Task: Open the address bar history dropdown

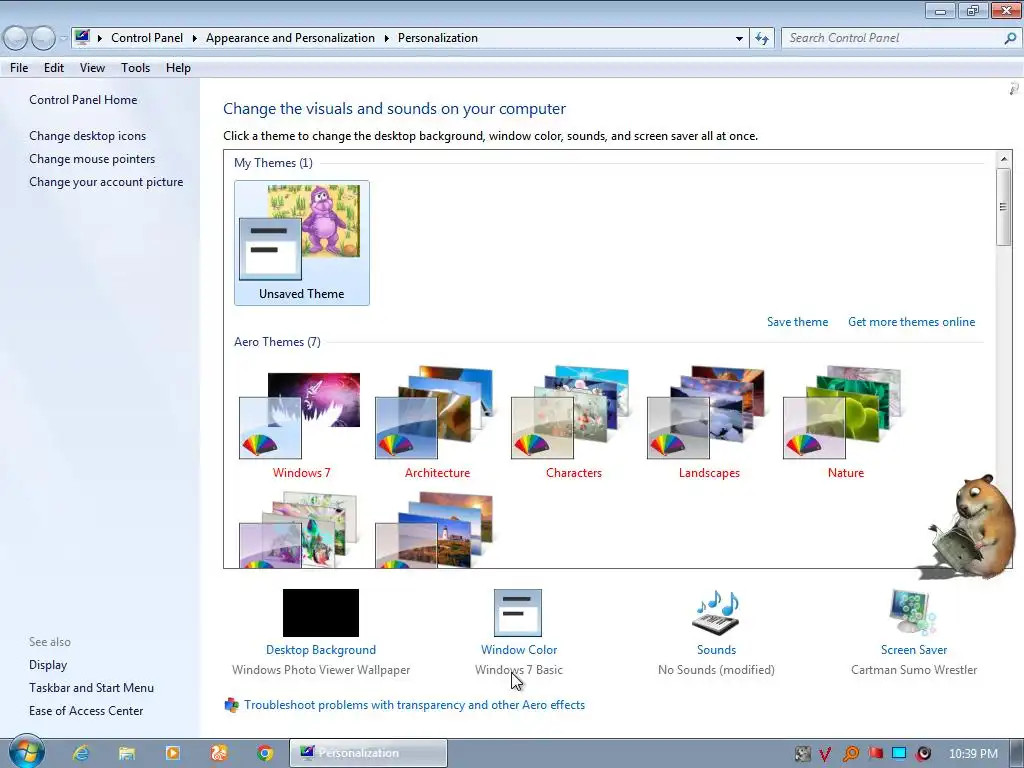Action: pos(739,39)
